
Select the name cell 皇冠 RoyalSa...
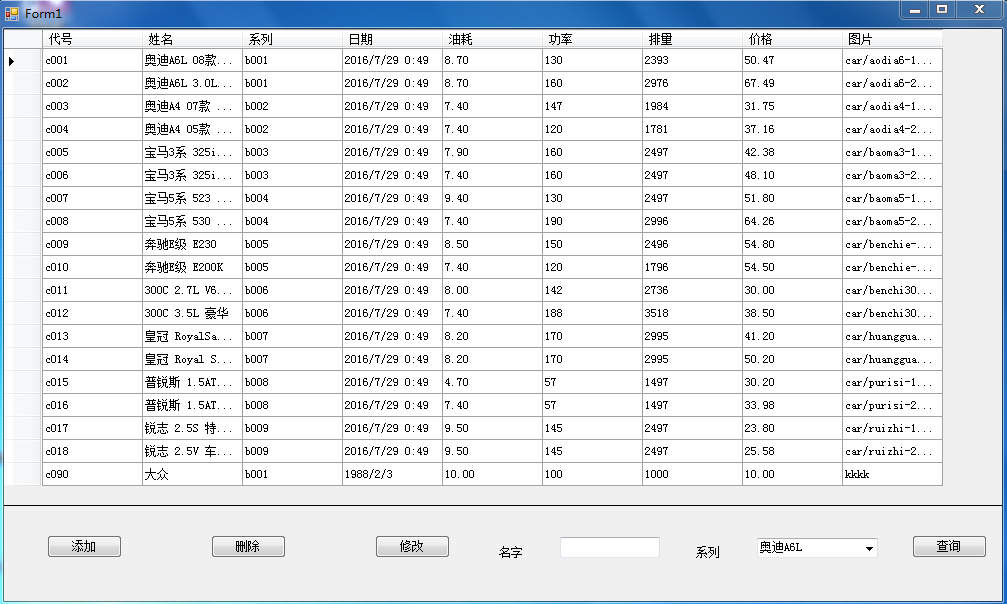pos(193,336)
